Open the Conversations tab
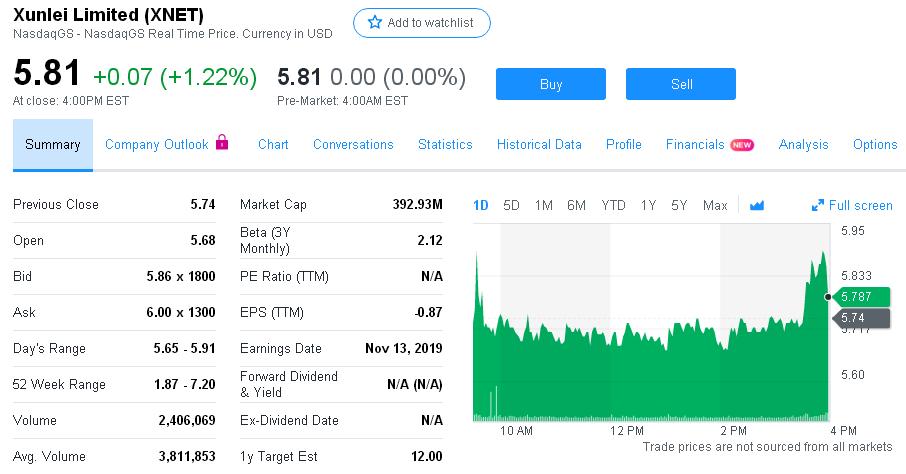The image size is (906, 474). (353, 145)
